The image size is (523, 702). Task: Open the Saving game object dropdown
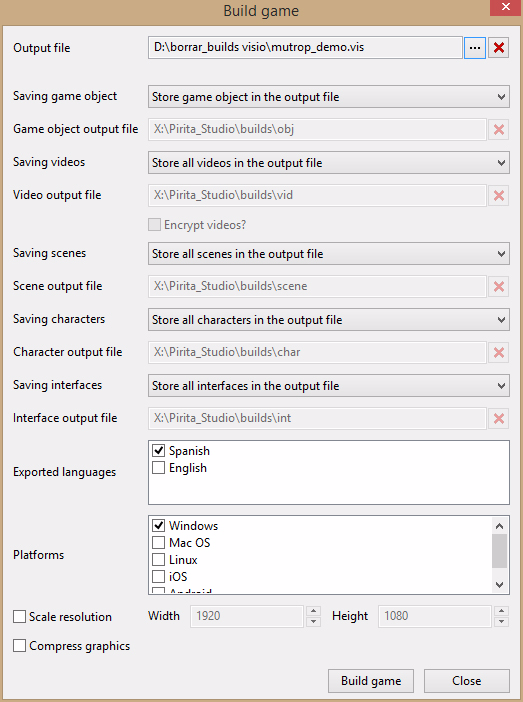(x=329, y=97)
